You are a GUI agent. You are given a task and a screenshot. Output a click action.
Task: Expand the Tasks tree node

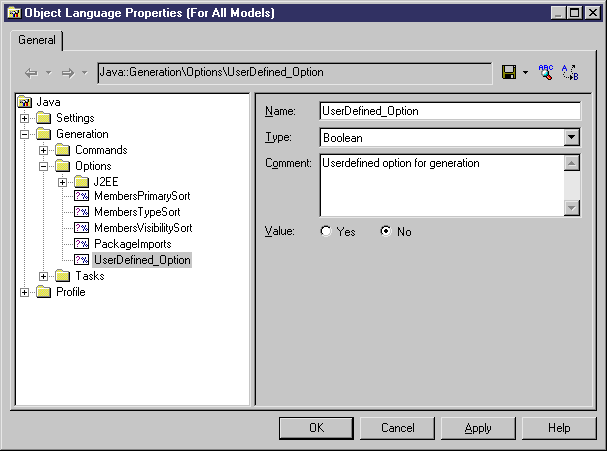point(43,276)
